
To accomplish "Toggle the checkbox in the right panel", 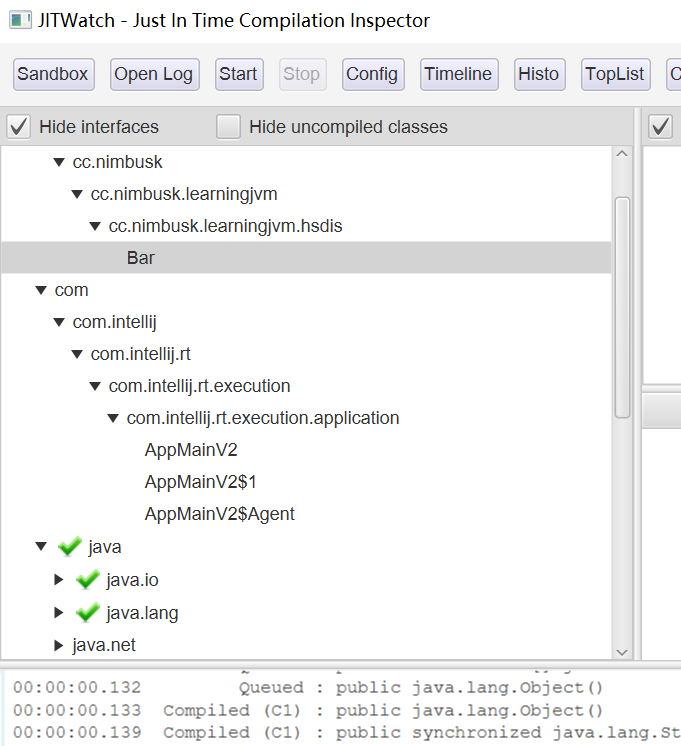I will pyautogui.click(x=661, y=127).
